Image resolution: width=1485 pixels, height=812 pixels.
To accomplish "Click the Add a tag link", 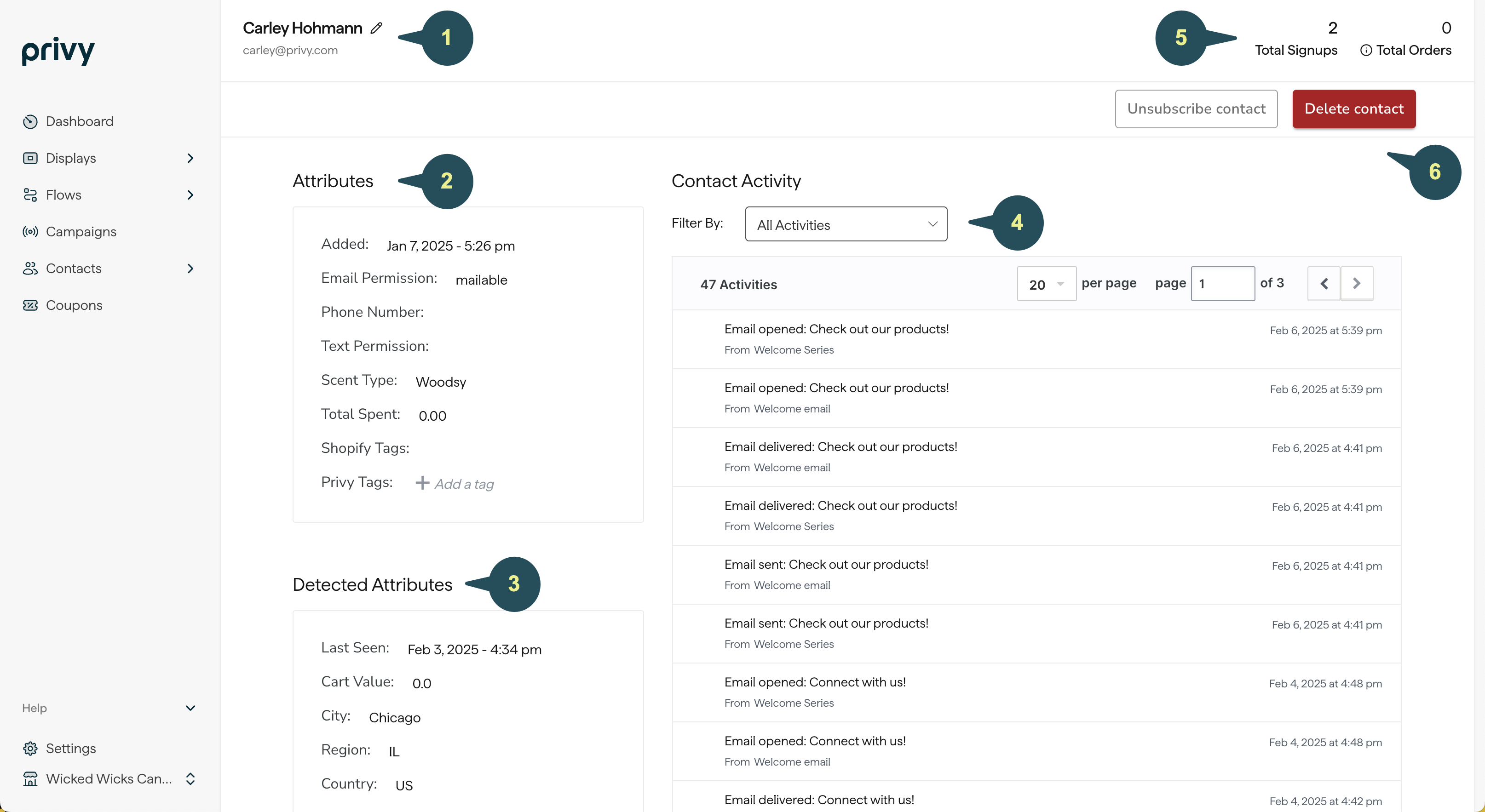I will point(464,484).
